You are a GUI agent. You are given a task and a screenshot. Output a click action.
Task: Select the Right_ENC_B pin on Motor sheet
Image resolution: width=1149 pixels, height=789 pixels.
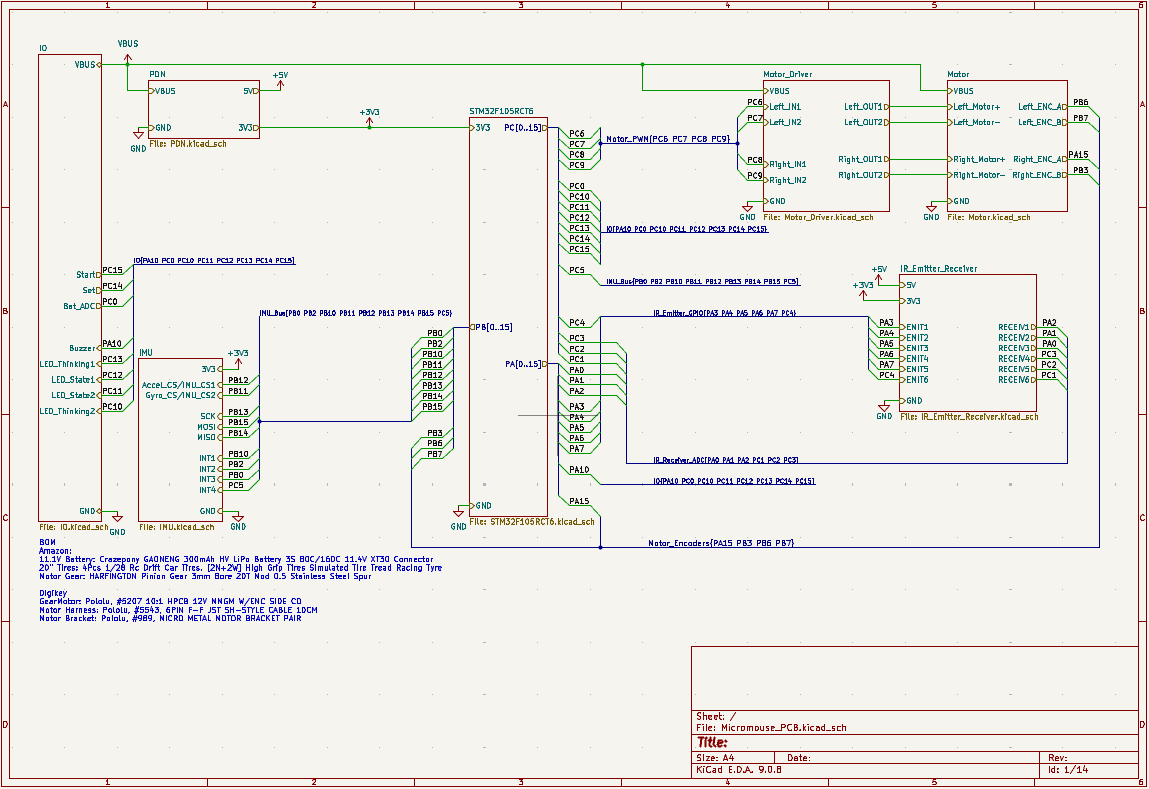click(x=1039, y=175)
